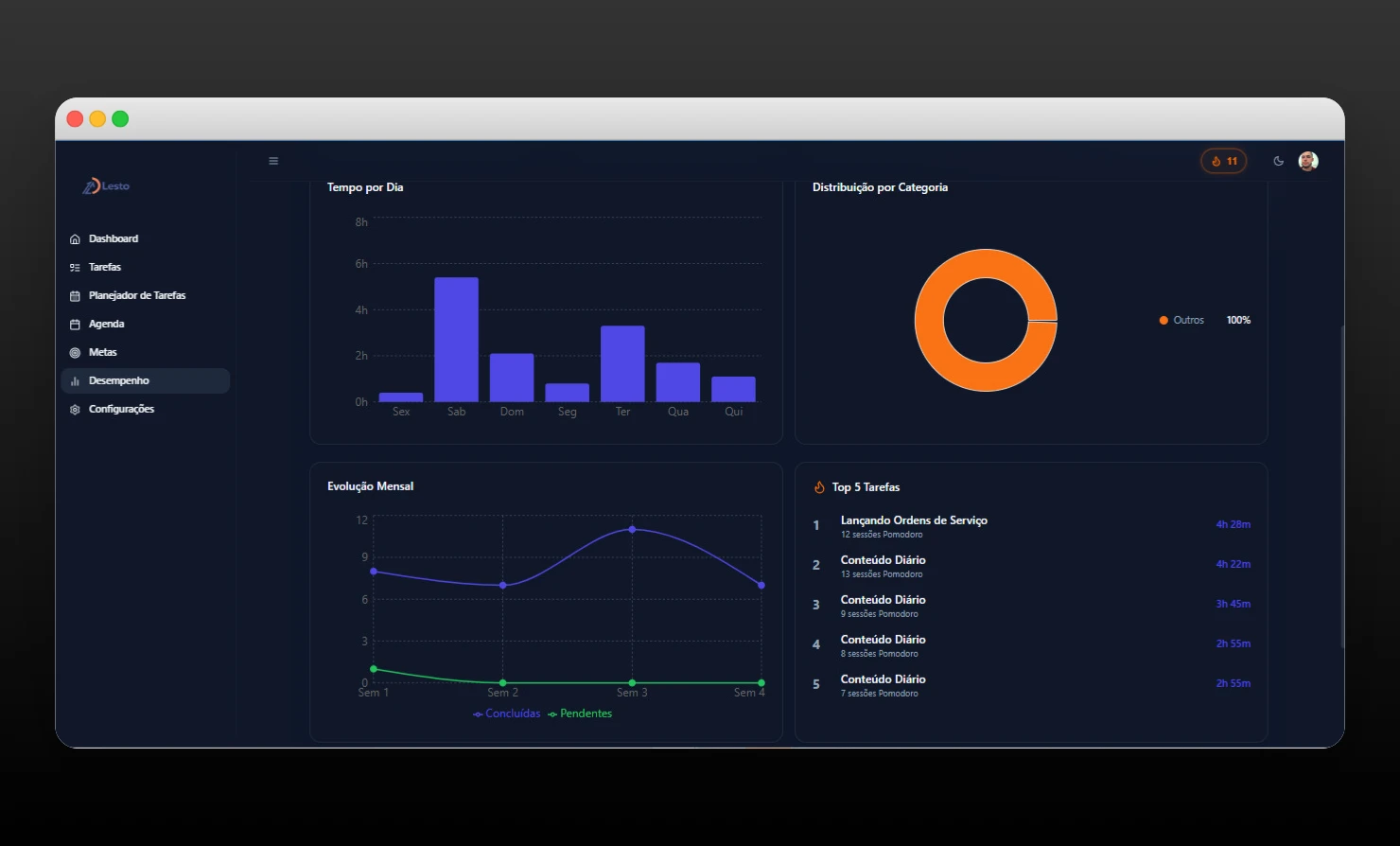This screenshot has width=1400, height=846.
Task: Toggle the Concluídas series in Evolução Mensal
Action: click(x=506, y=713)
